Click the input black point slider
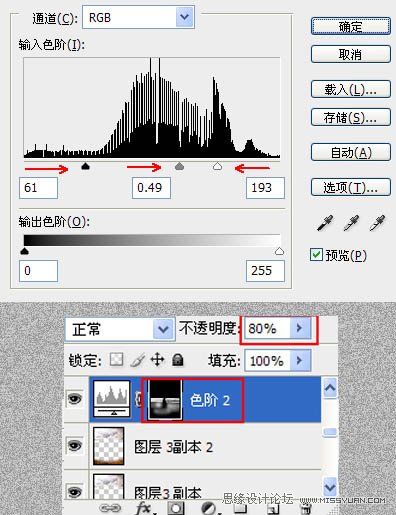 coord(86,166)
